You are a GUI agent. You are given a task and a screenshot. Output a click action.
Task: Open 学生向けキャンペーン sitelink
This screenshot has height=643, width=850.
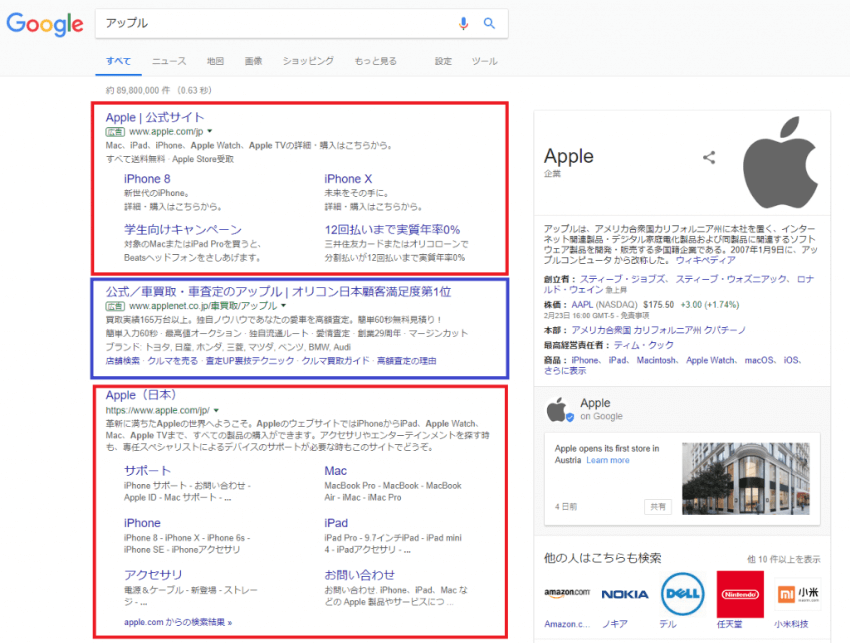click(183, 229)
